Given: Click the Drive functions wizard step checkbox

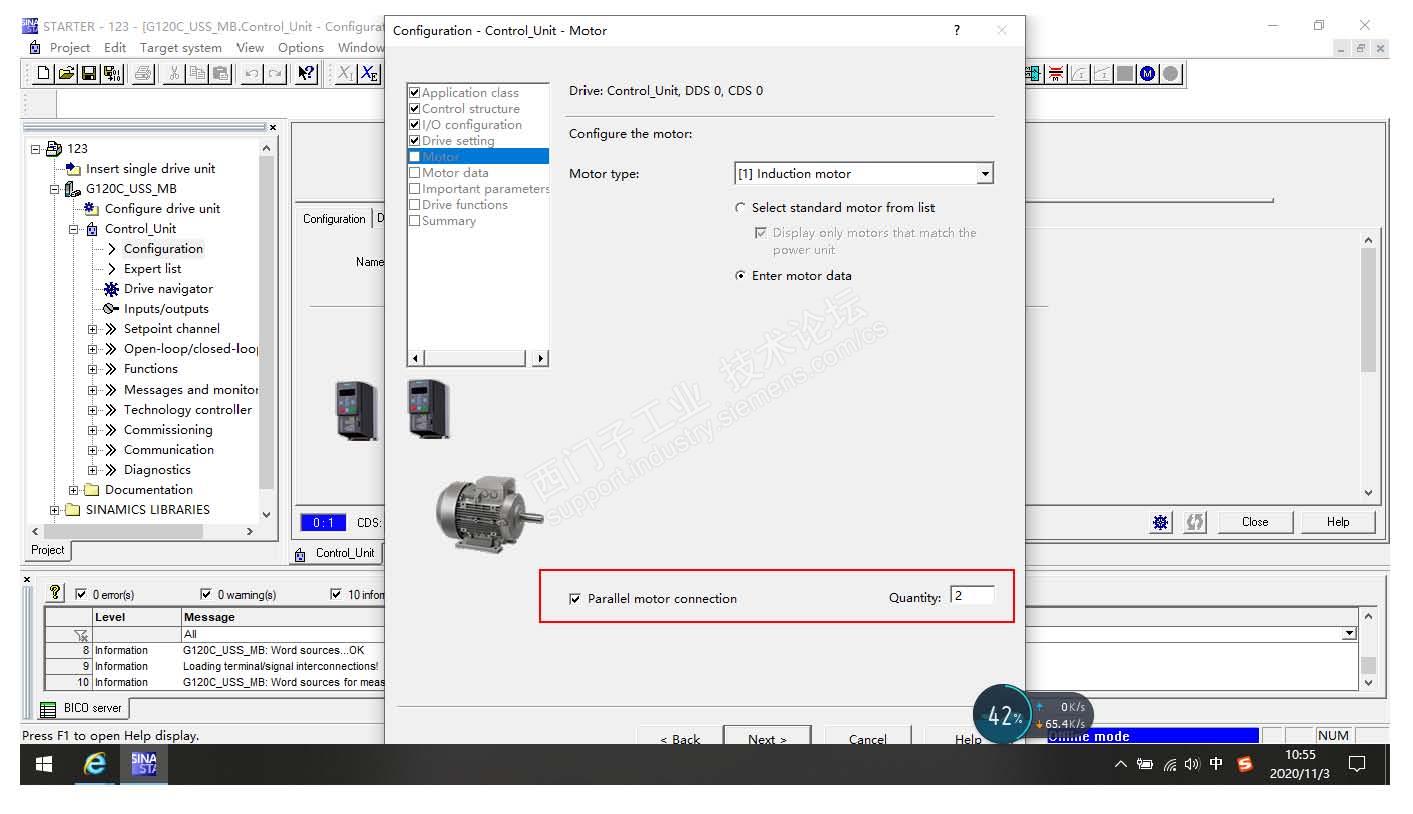Looking at the screenshot, I should click(415, 205).
